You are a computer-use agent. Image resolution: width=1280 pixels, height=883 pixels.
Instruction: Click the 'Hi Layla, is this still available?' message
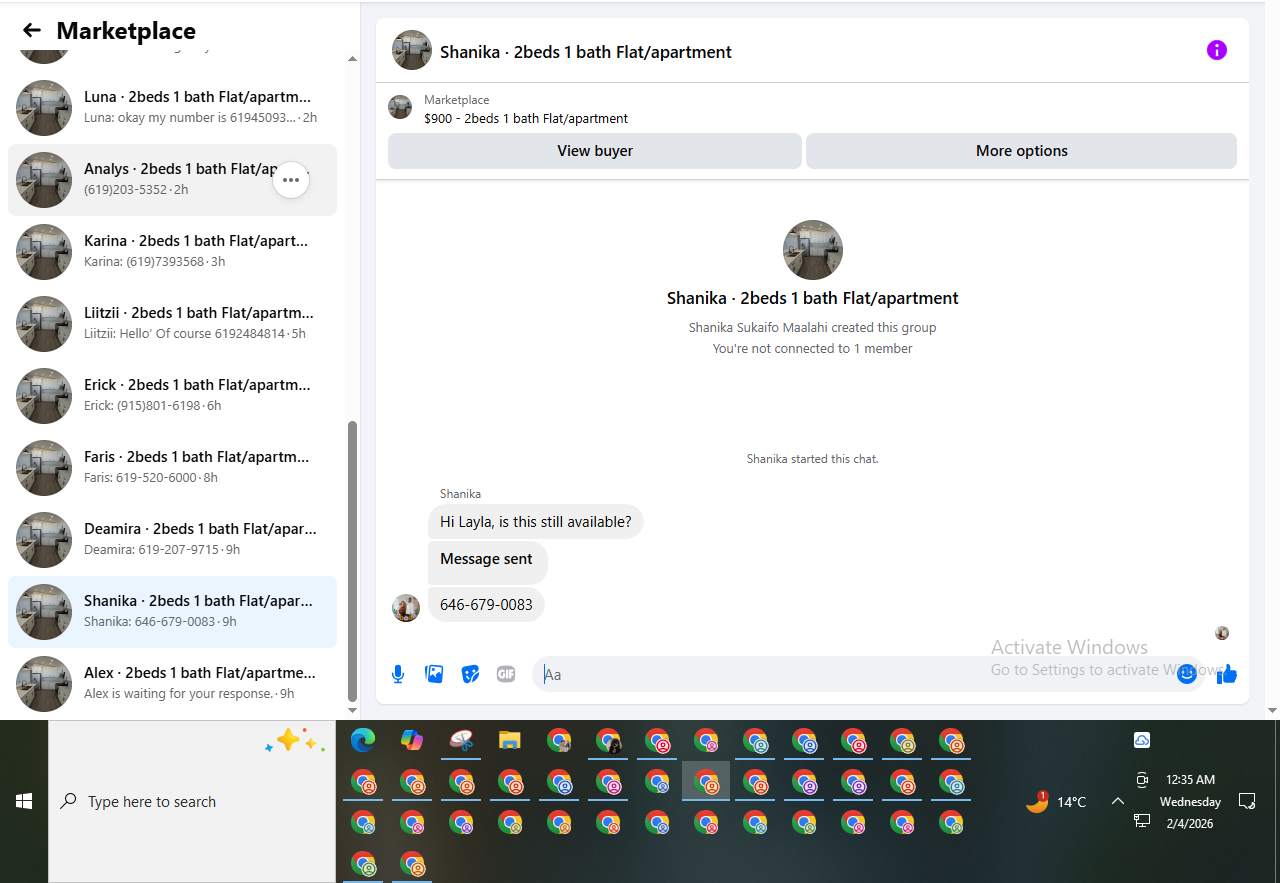click(536, 522)
